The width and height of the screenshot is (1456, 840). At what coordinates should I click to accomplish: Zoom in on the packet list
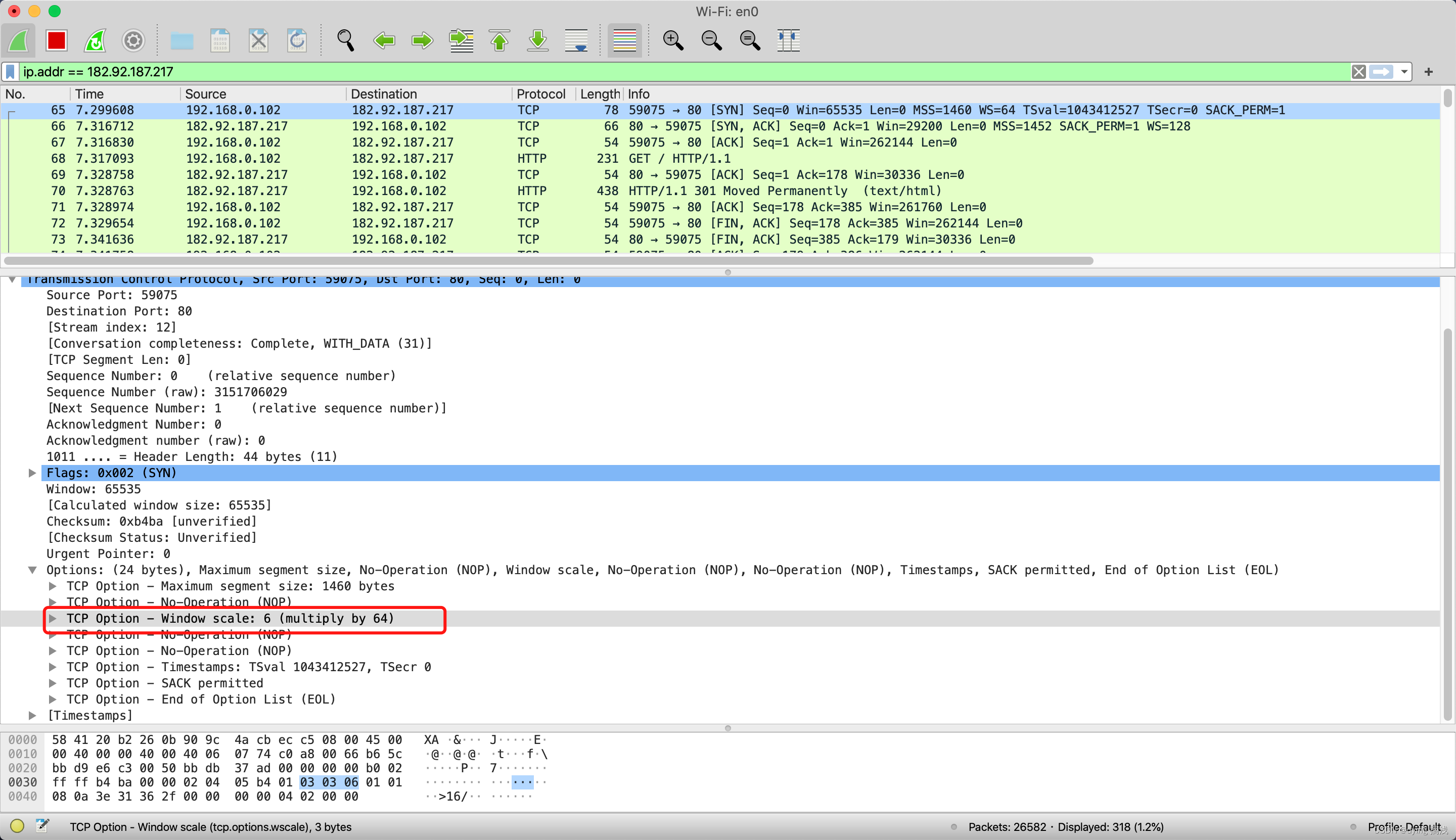[673, 40]
